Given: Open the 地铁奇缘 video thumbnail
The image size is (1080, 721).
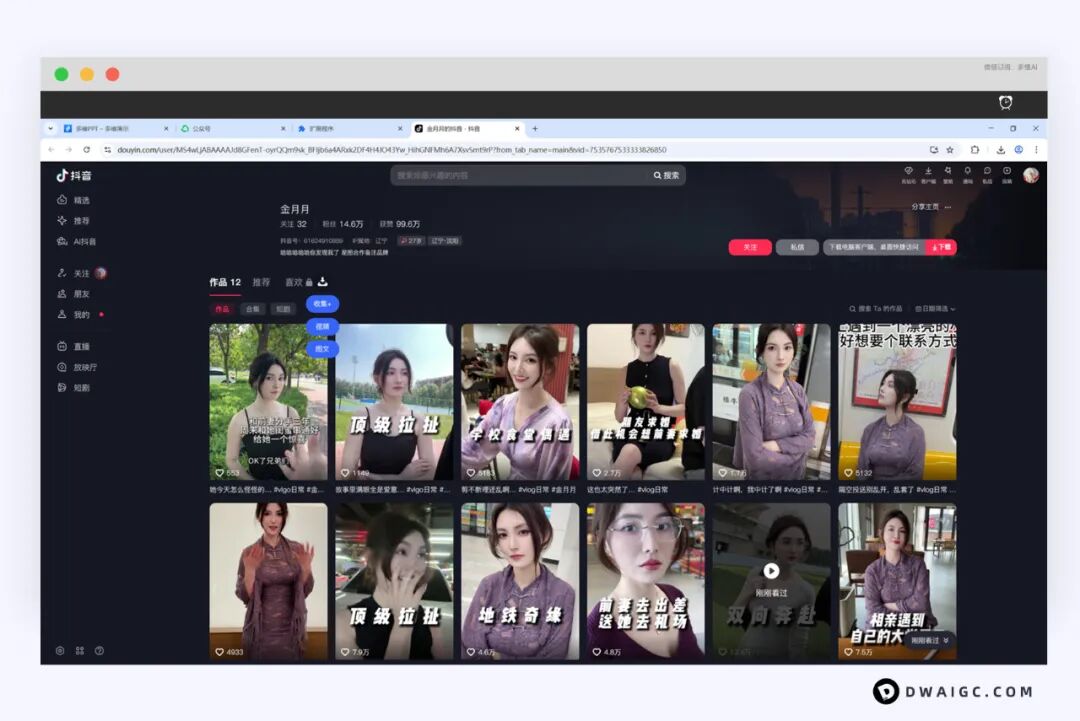Looking at the screenshot, I should point(519,581).
